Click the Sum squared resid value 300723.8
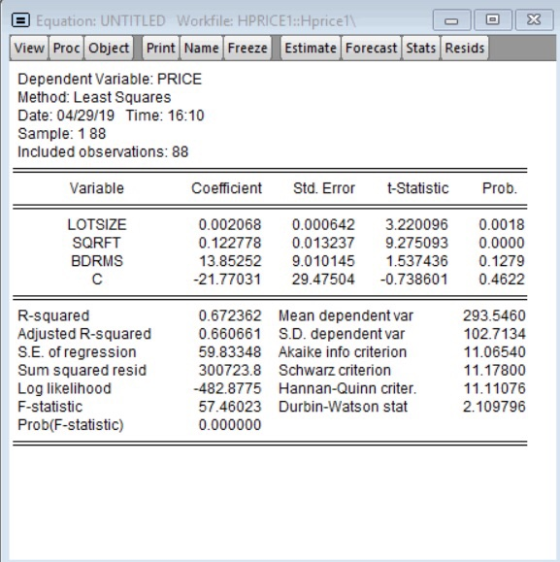560x562 pixels. (230, 370)
